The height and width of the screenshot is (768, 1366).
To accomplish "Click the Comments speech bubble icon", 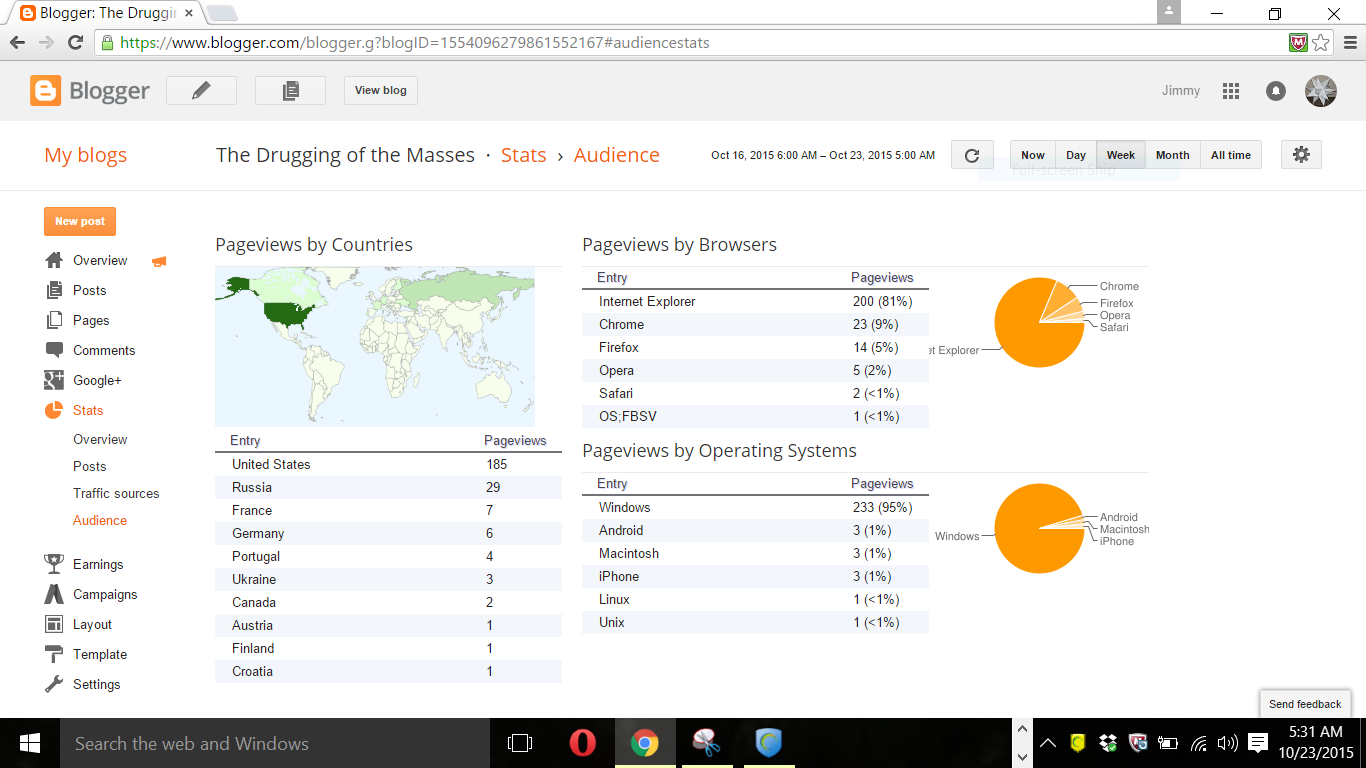I will tap(54, 350).
